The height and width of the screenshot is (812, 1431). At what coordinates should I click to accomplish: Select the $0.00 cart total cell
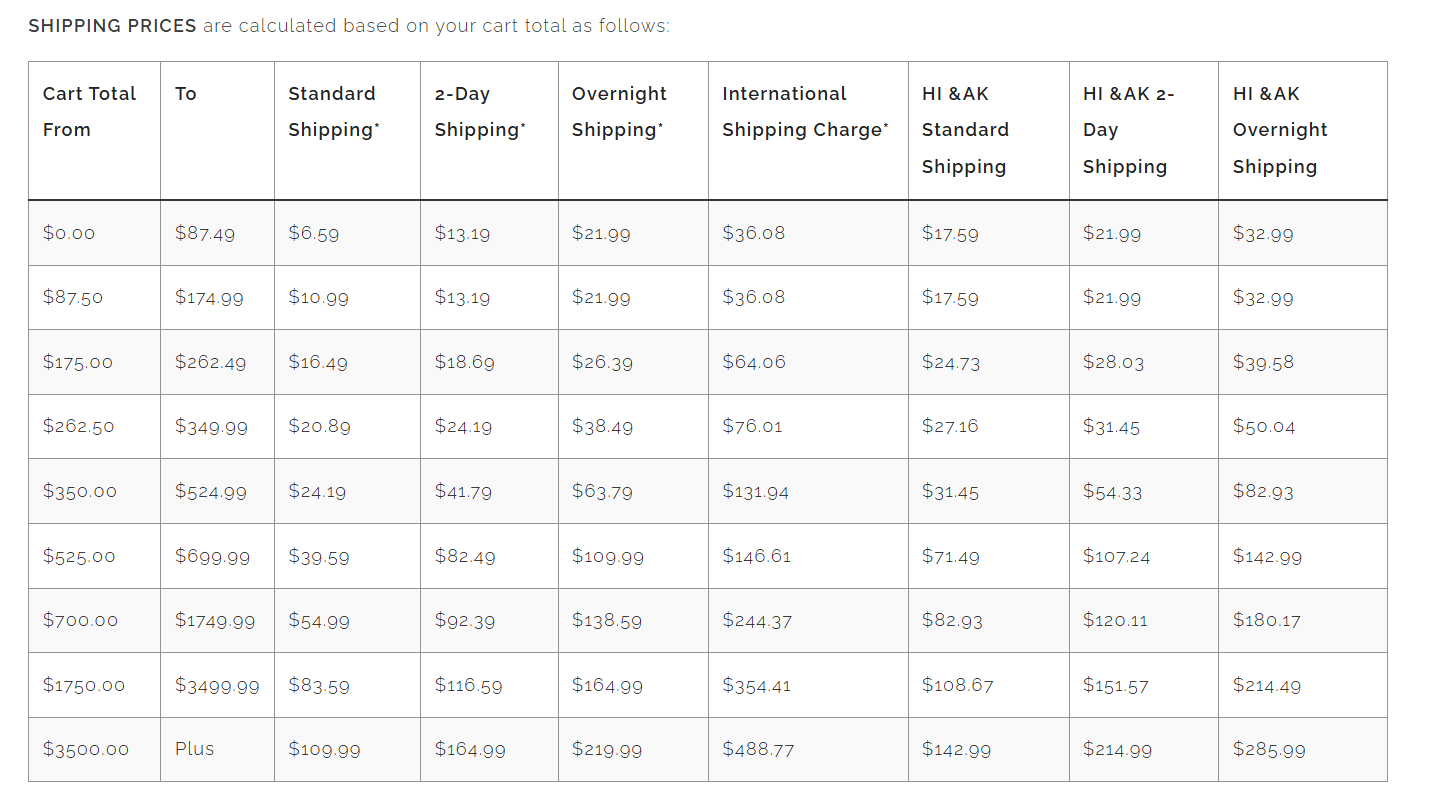pyautogui.click(x=69, y=233)
